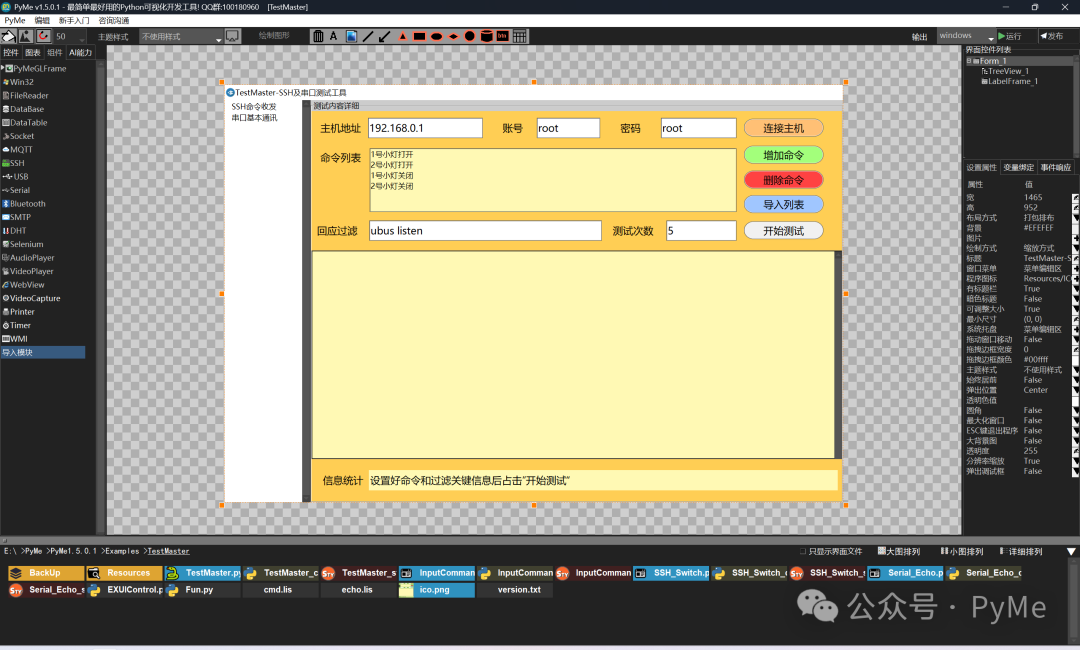Select the diamond shape tool
Screen dimensions: 1080x650
[x=453, y=36]
